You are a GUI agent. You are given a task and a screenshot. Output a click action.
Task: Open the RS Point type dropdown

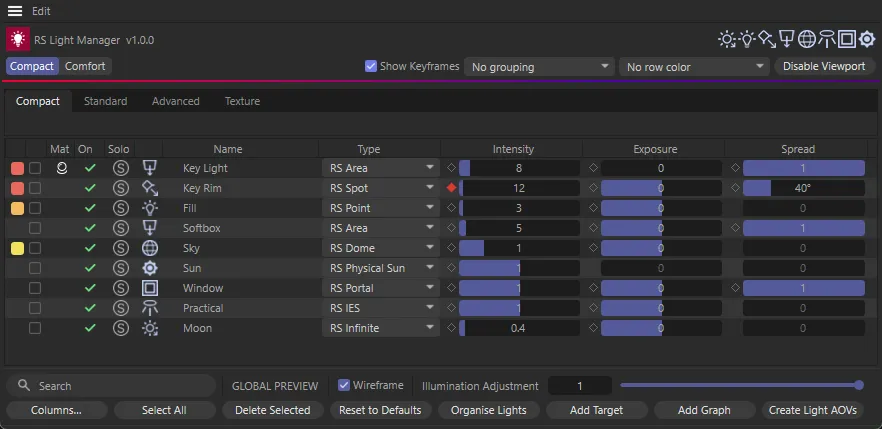click(381, 208)
